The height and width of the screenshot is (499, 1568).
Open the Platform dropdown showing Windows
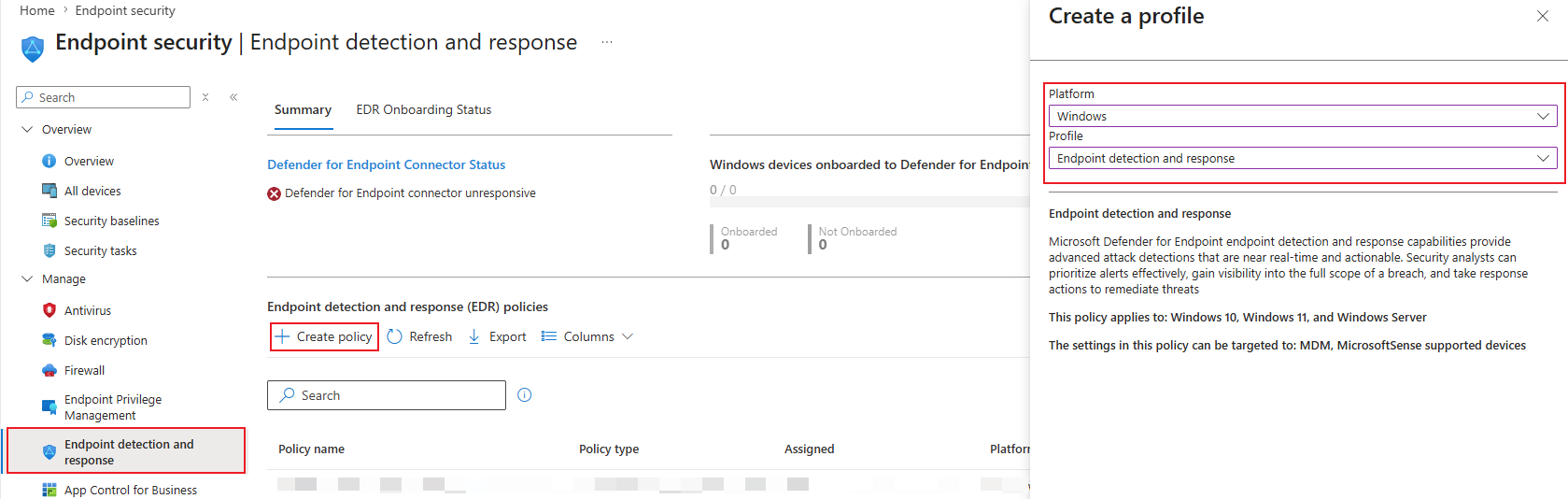[x=1303, y=116]
